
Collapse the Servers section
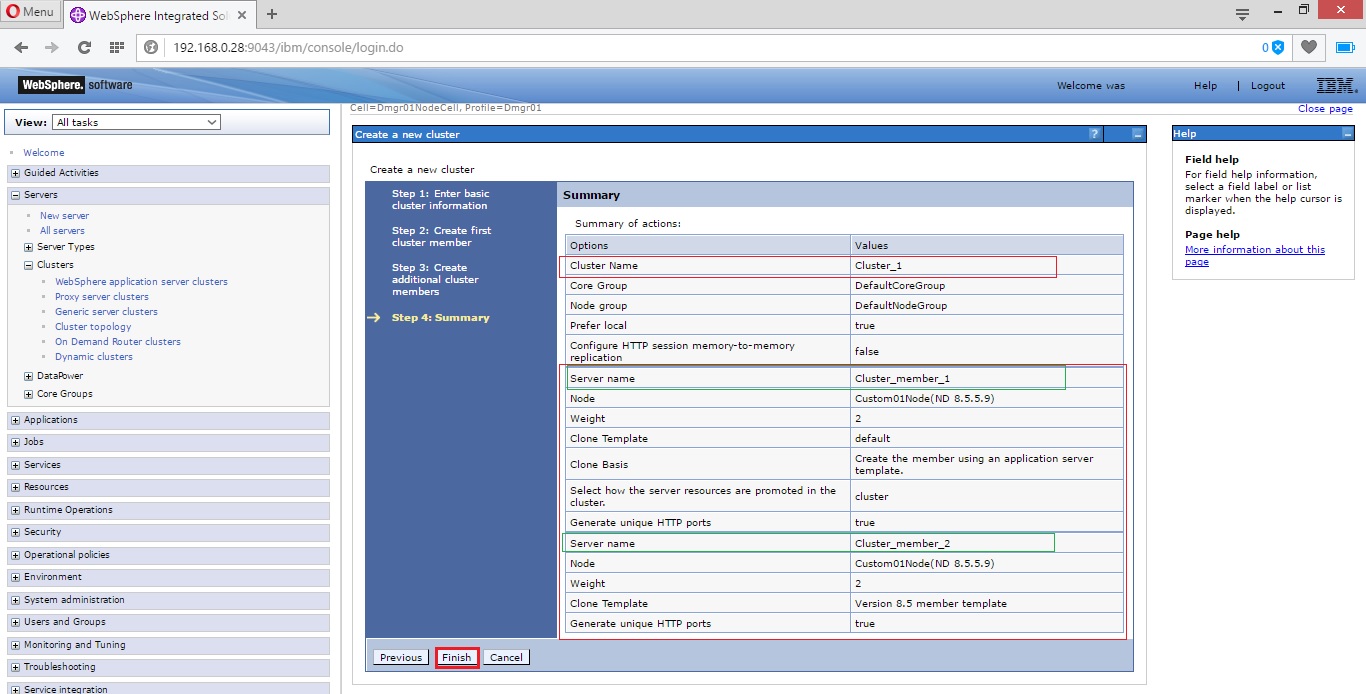14,196
